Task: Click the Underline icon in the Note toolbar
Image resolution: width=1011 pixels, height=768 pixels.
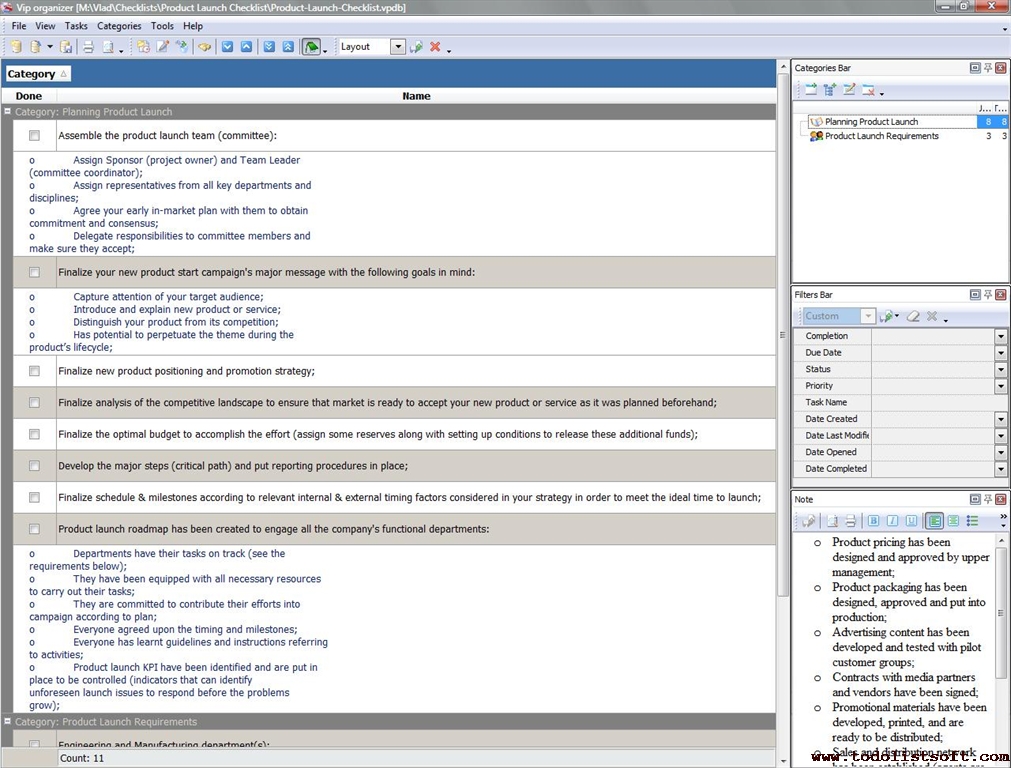Action: tap(911, 521)
